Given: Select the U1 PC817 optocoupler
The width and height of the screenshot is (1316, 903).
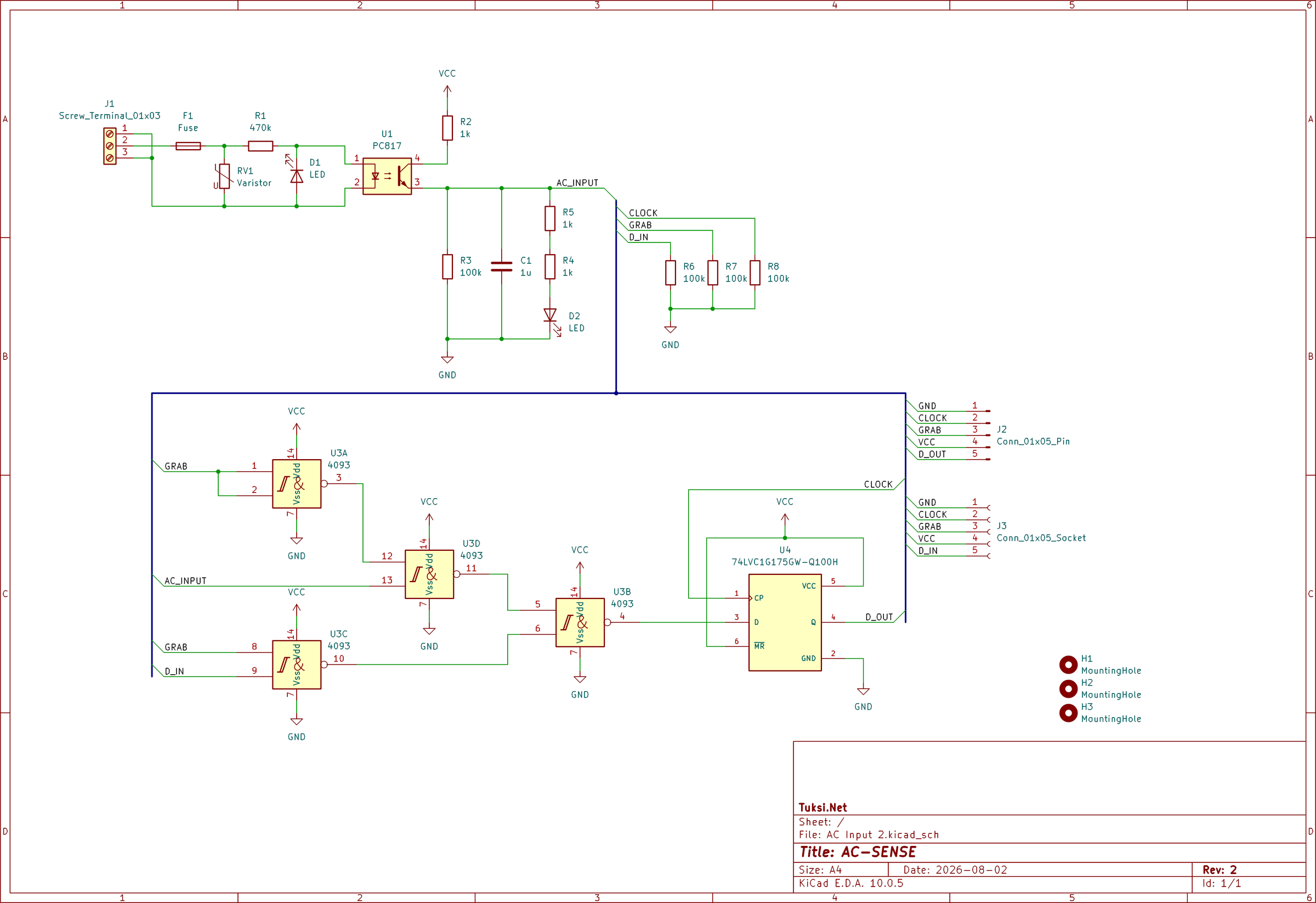Looking at the screenshot, I should point(387,176).
